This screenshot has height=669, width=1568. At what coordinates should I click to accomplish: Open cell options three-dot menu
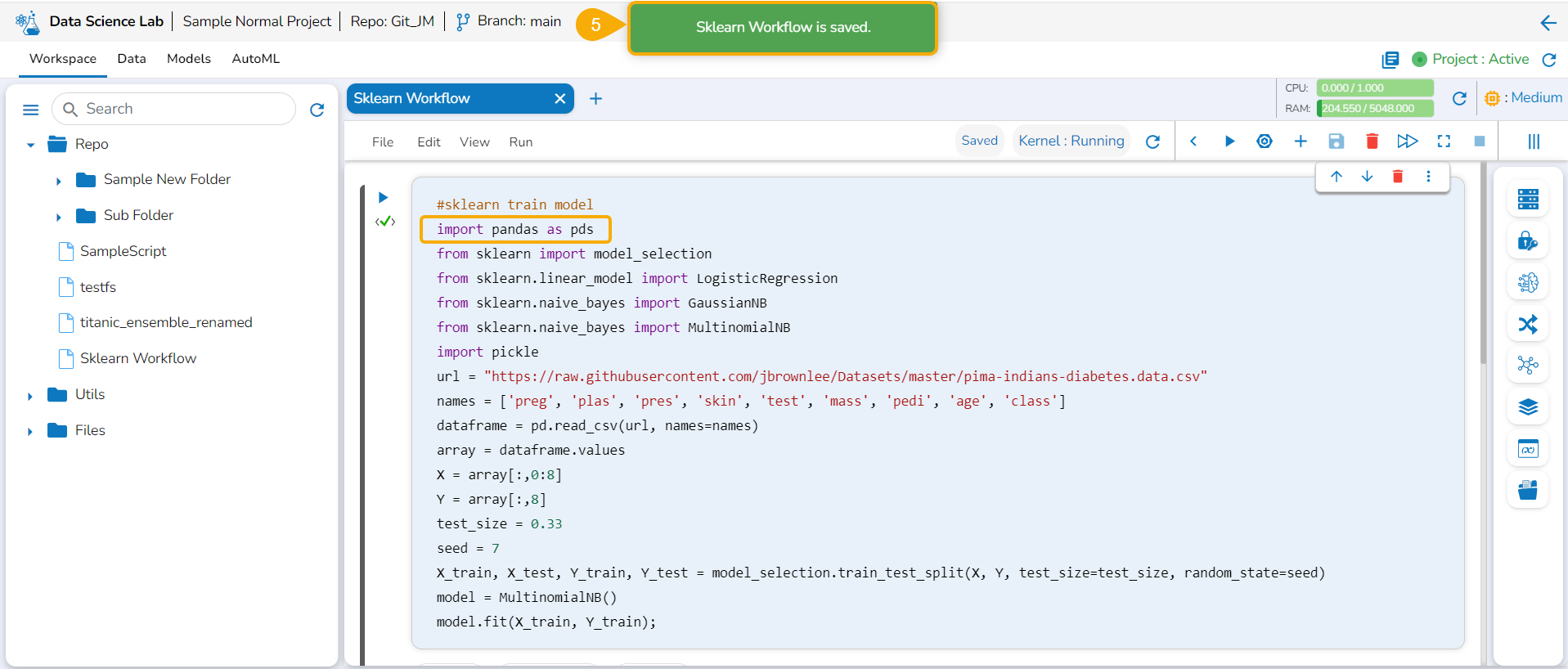(1428, 177)
